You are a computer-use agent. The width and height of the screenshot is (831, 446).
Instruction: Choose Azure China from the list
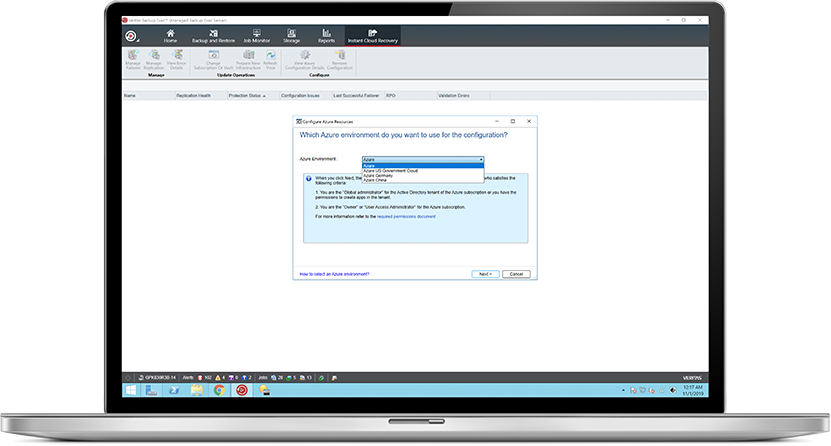pyautogui.click(x=423, y=180)
